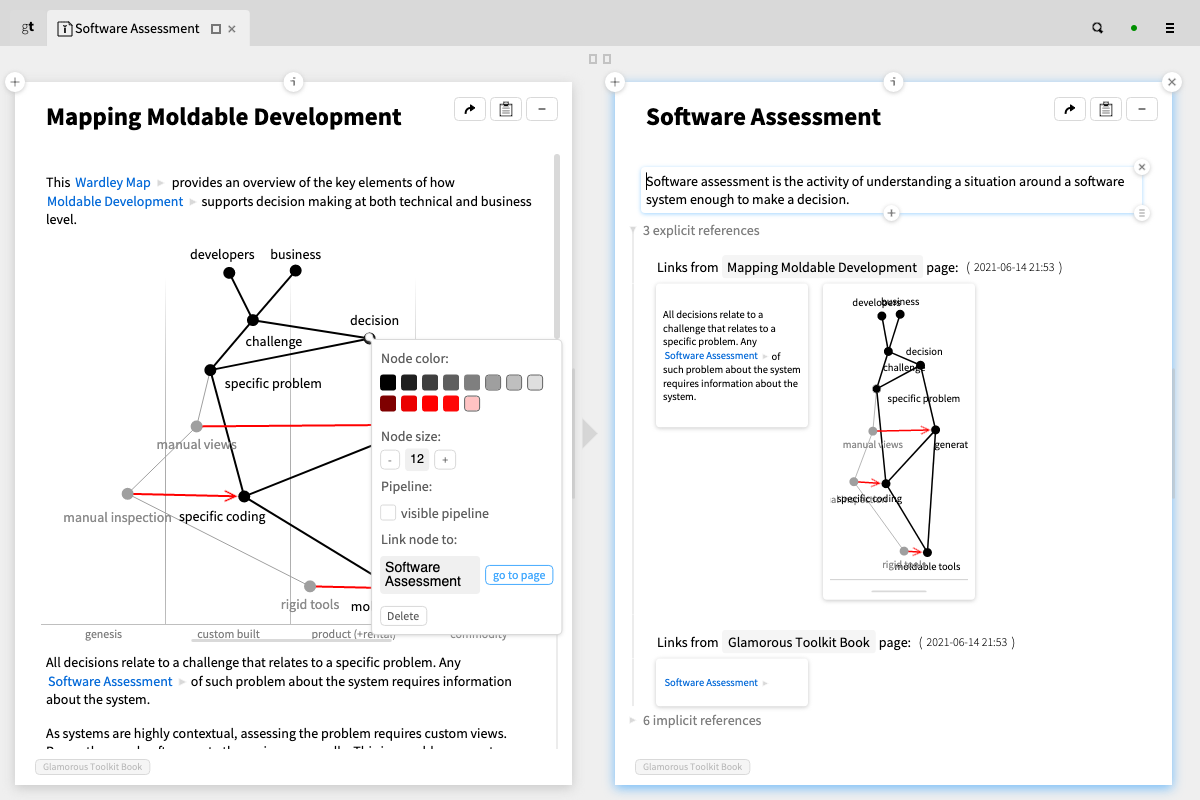Click the plus icon above Mapping Moldable Development pane
Image resolution: width=1200 pixels, height=800 pixels.
point(15,82)
